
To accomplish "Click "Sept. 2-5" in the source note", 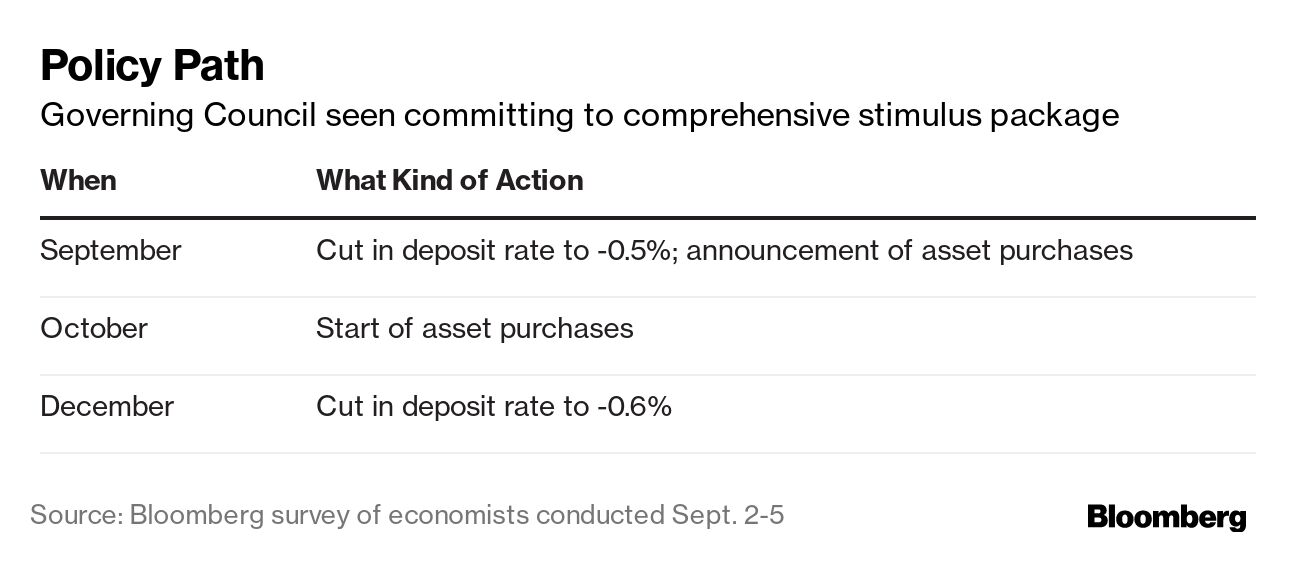I will (x=727, y=516).
